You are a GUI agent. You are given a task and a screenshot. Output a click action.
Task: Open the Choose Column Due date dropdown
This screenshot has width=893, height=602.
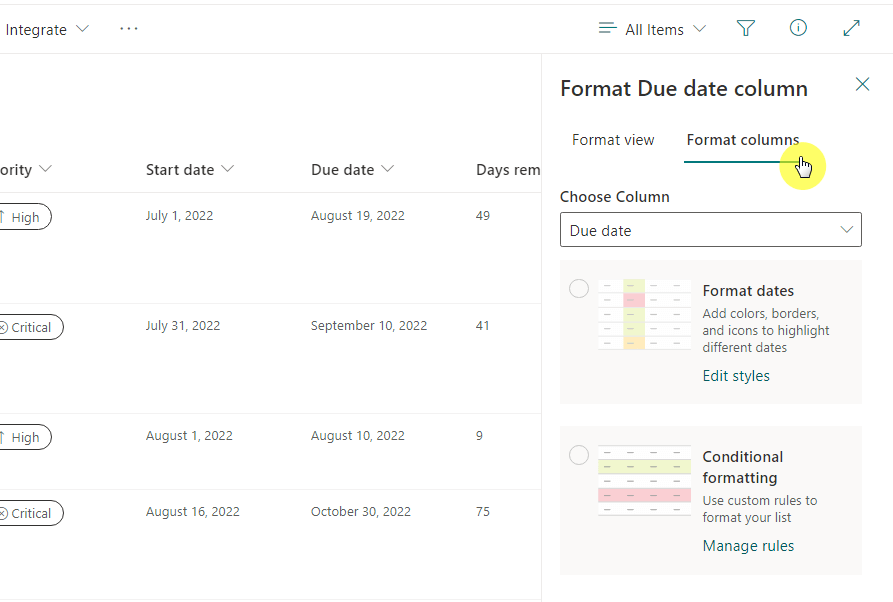[711, 230]
